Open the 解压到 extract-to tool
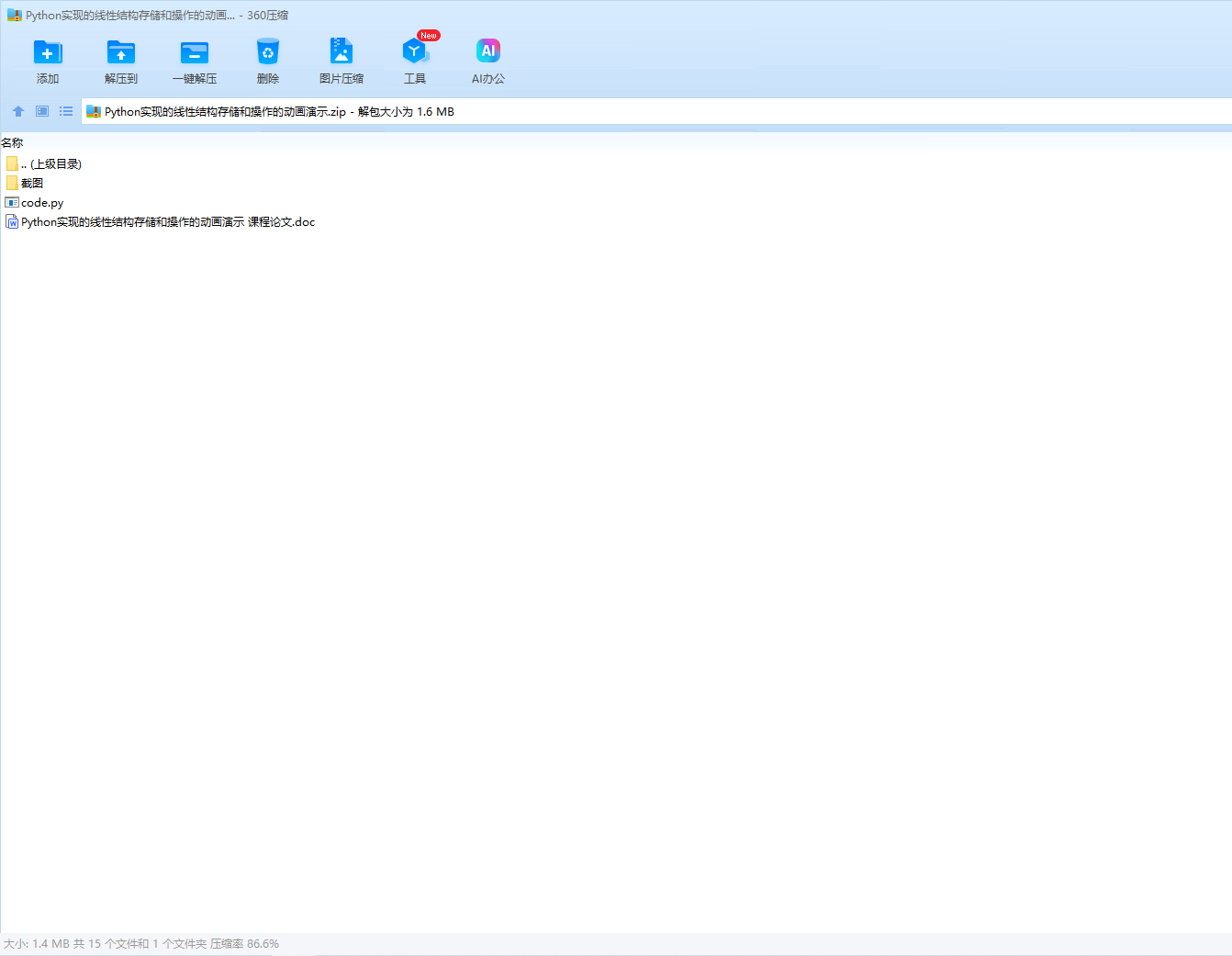 point(121,53)
